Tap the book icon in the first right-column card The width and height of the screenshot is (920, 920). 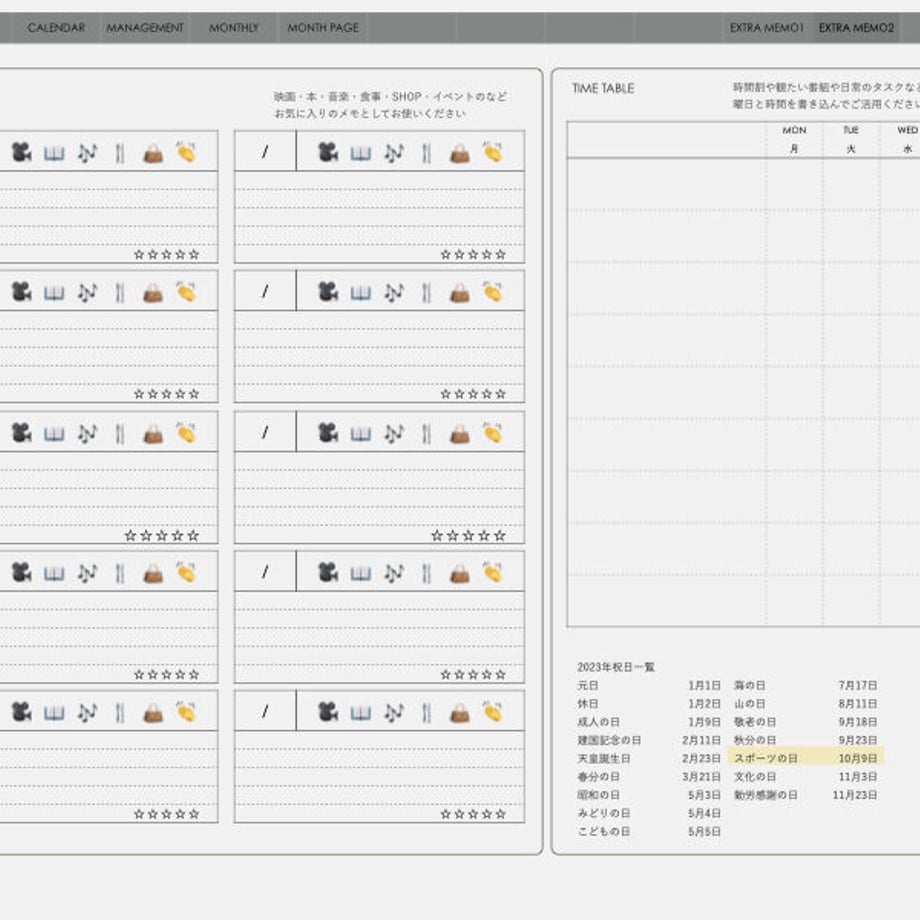click(360, 154)
